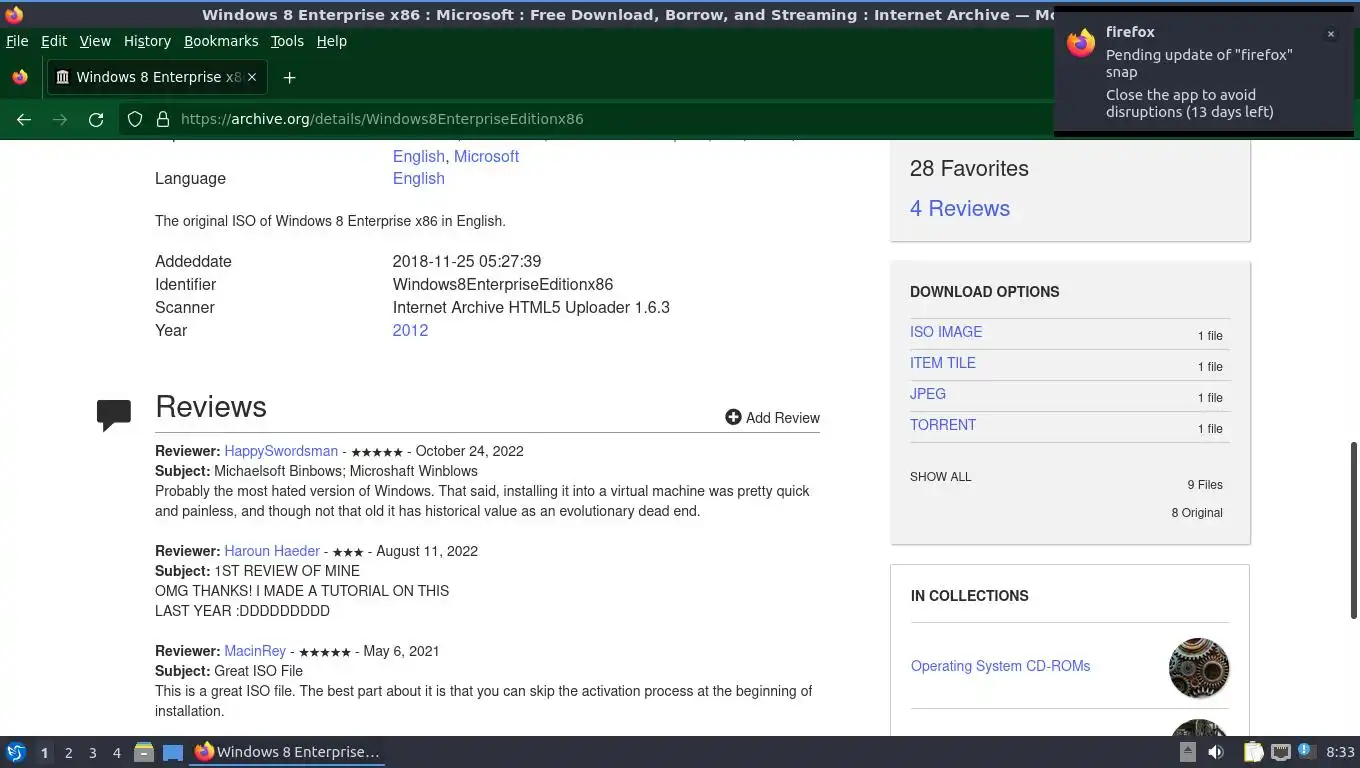Click the 8:33 clock in tray

pyautogui.click(x=1340, y=752)
